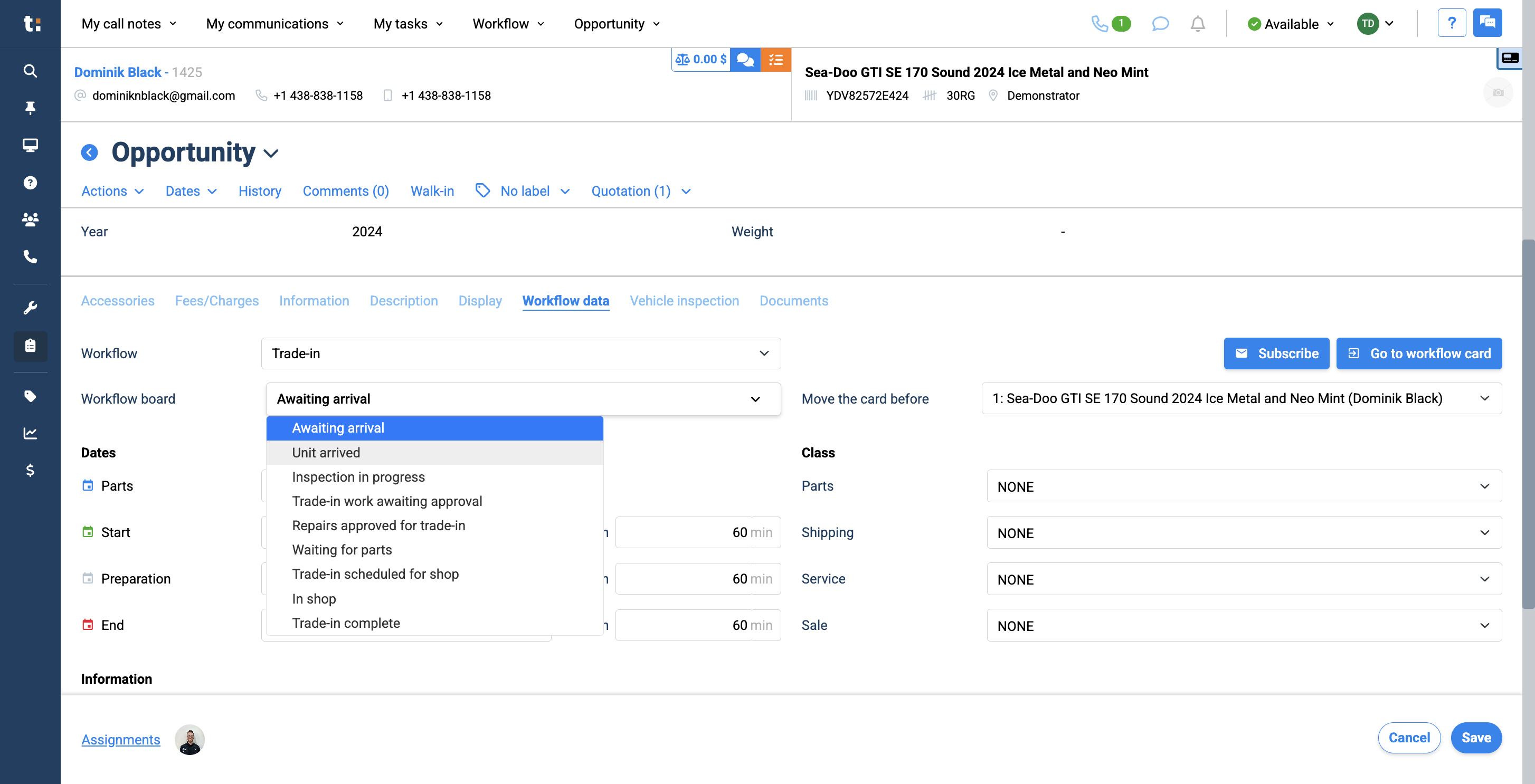Click the camera icon near the vehicle name

pyautogui.click(x=1498, y=92)
